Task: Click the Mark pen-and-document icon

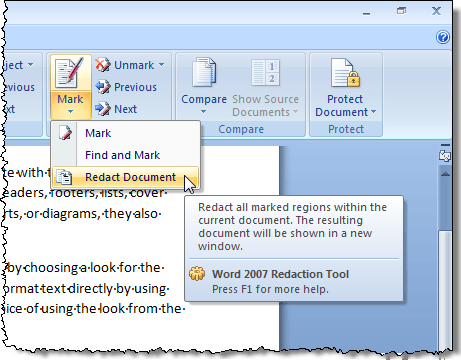Action: (x=69, y=73)
